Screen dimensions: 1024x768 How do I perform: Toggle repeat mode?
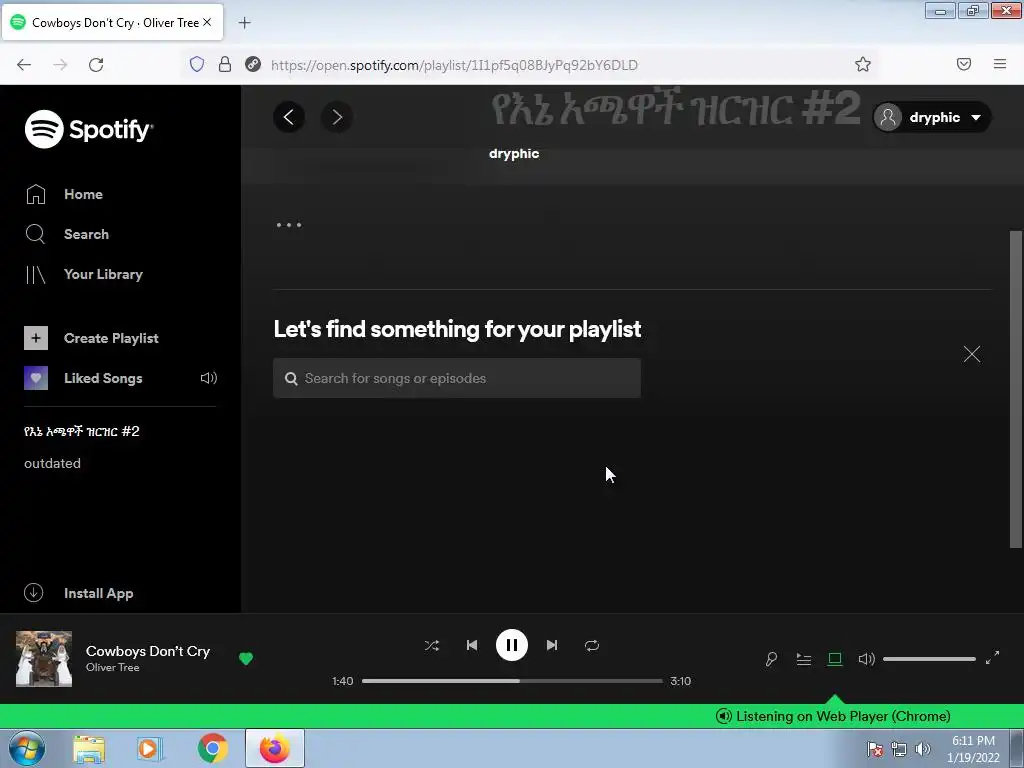click(x=592, y=645)
